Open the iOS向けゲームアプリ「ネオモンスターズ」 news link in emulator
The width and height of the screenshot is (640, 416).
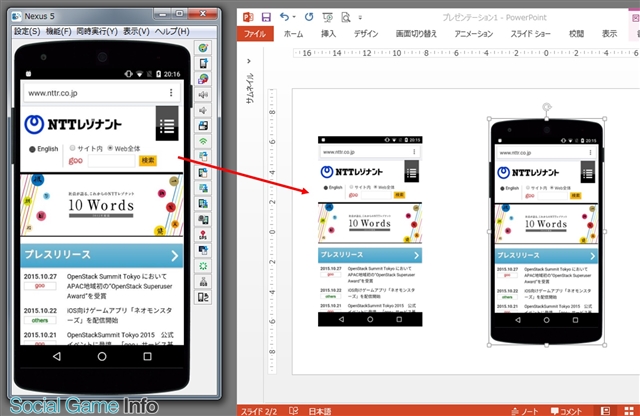(119, 315)
